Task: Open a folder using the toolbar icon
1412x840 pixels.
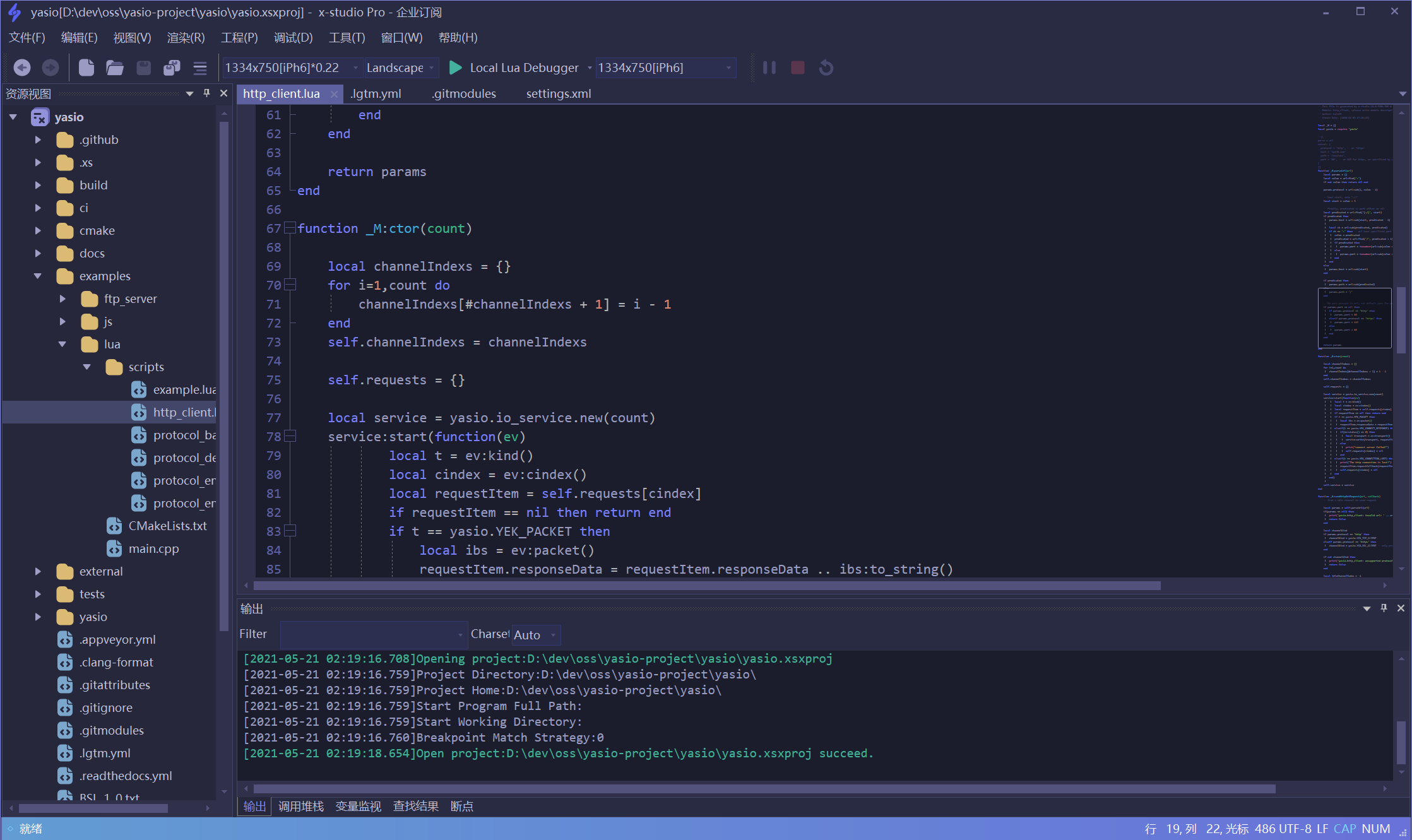Action: 115,68
